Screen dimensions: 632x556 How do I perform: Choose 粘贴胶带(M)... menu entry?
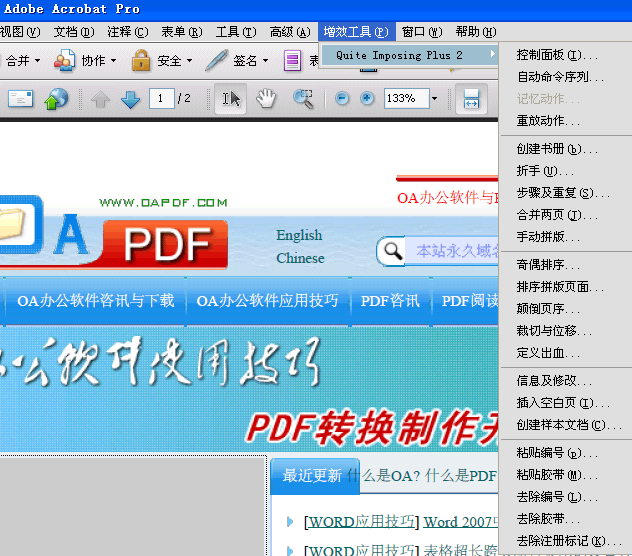tap(566, 475)
